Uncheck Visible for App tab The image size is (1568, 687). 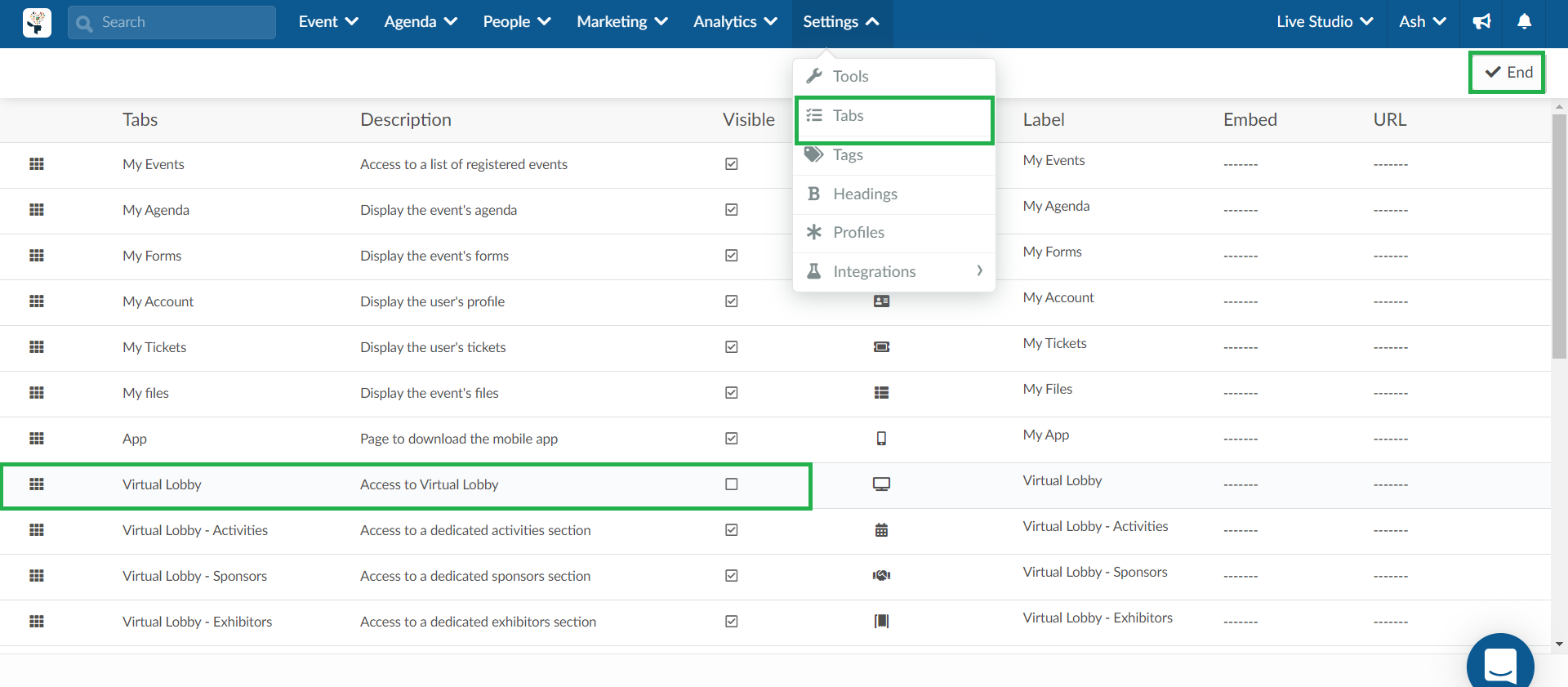point(732,439)
